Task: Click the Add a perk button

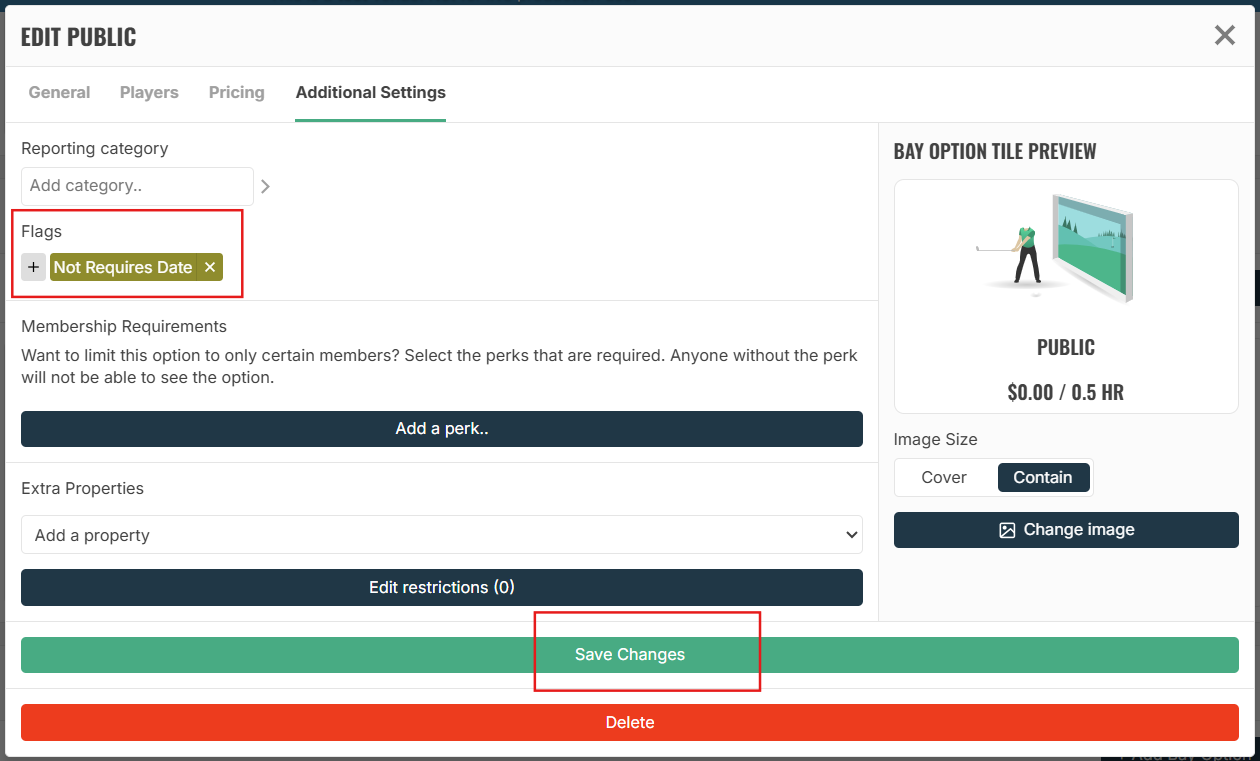Action: point(442,429)
